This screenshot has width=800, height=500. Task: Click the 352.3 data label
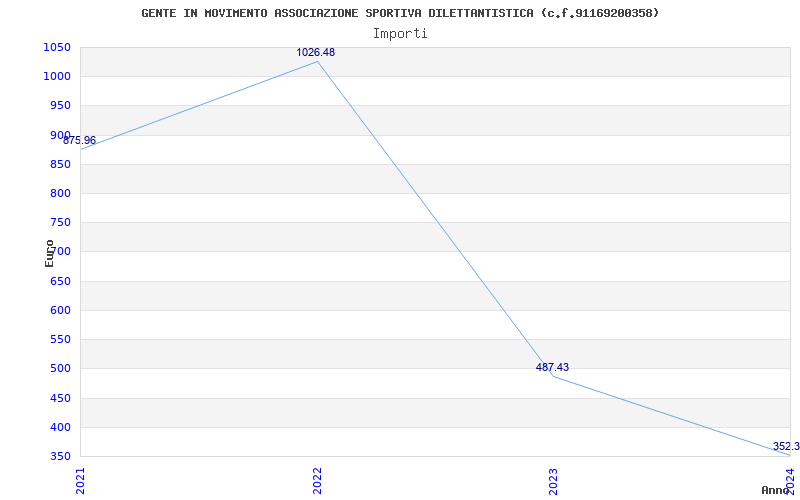786,446
